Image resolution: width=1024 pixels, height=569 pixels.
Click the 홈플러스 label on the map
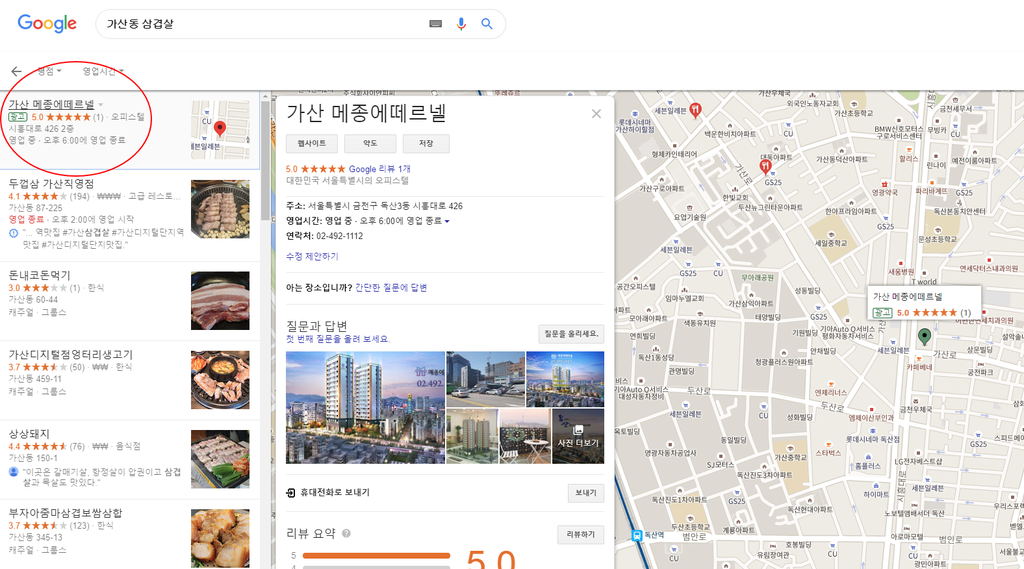pos(868,466)
